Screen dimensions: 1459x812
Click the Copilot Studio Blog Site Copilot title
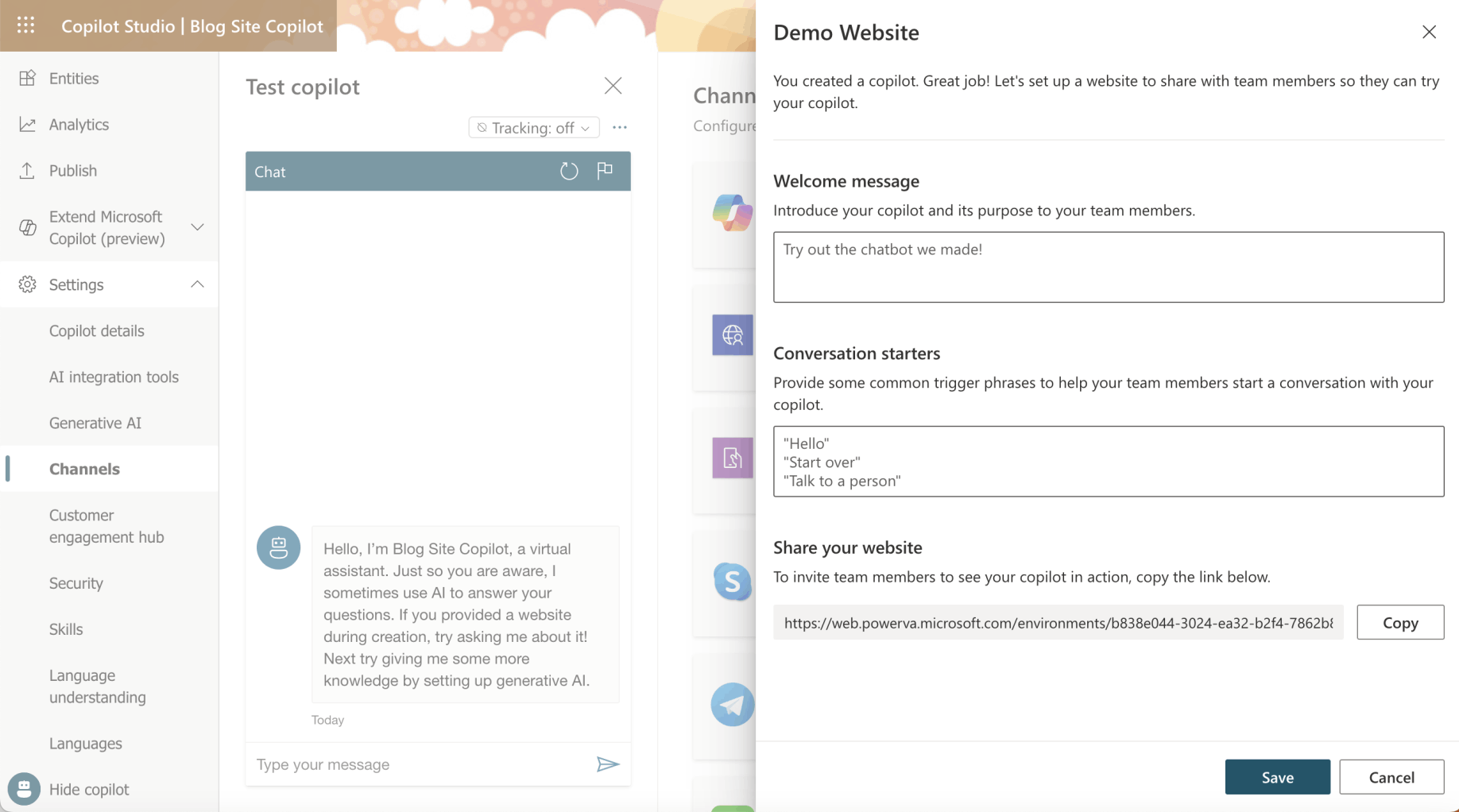(x=192, y=25)
